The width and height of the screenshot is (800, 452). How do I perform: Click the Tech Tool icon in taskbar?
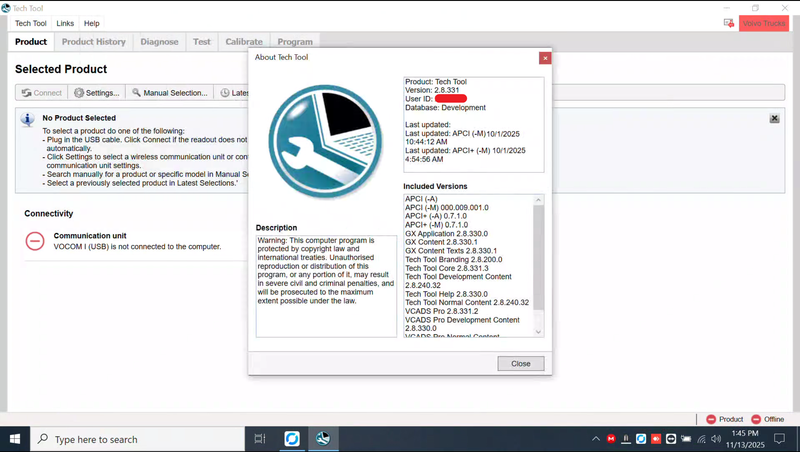pos(323,439)
